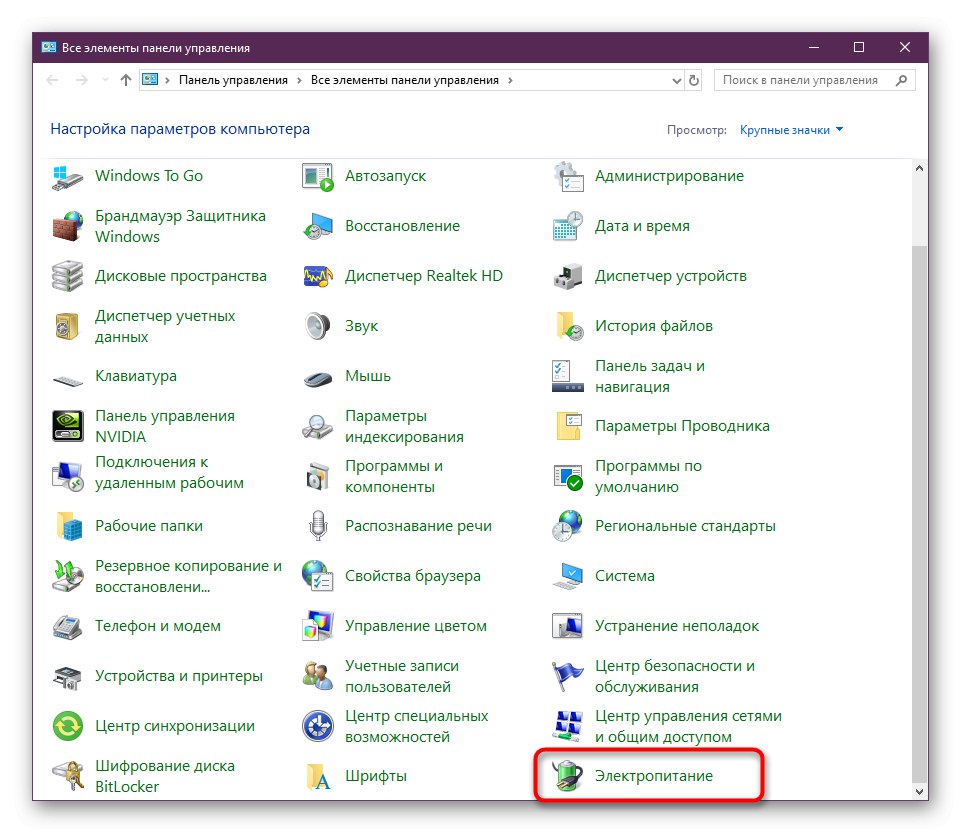Screen dimensions: 961x833
Task: Launch the Панель управления NVIDIA icon
Action: (67, 426)
